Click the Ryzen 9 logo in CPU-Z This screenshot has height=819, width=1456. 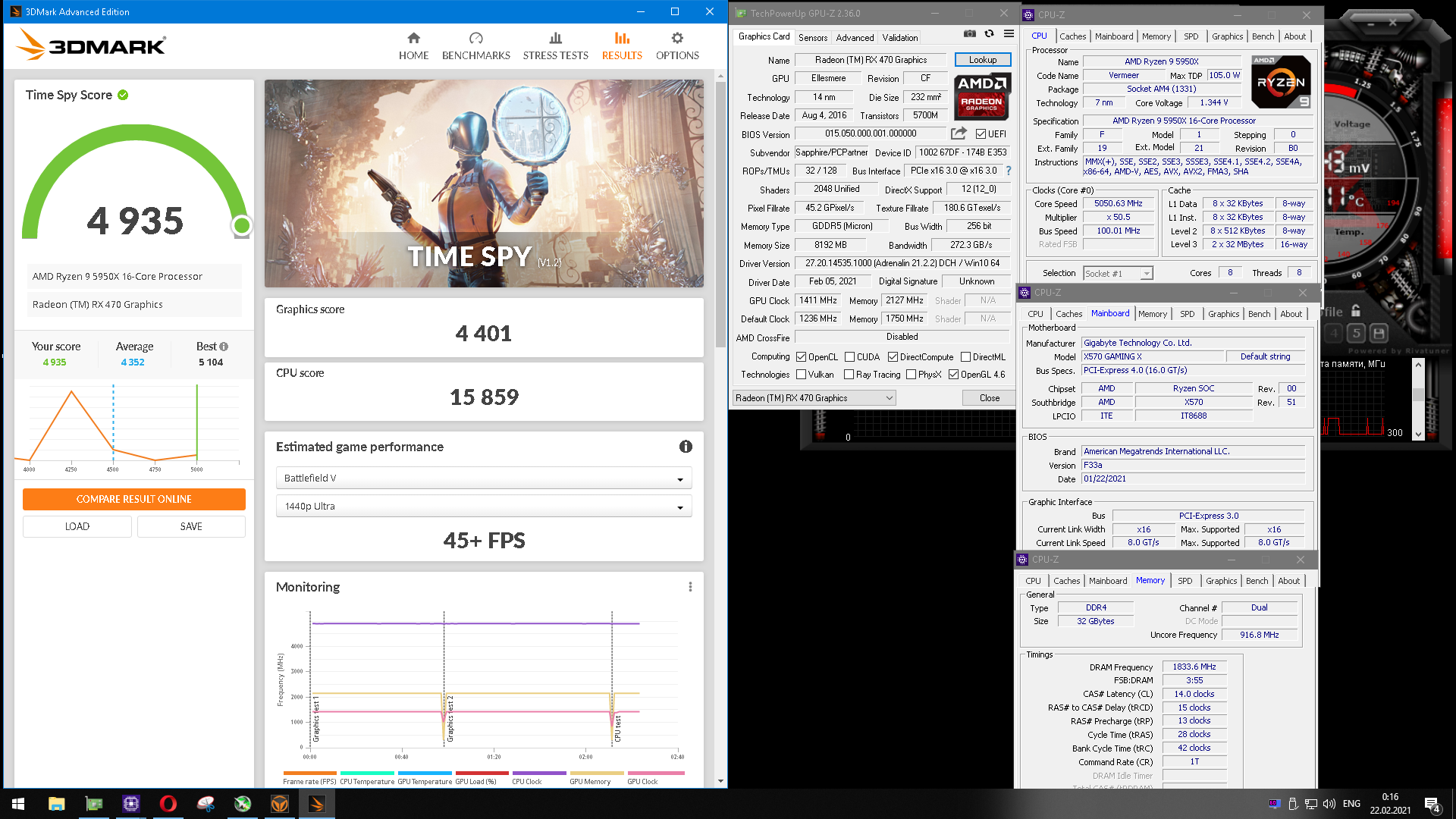point(1281,82)
